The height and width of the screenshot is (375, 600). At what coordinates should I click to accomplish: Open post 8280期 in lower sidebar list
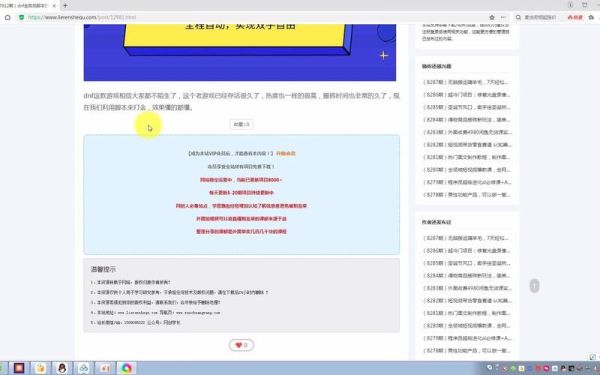coord(466,326)
